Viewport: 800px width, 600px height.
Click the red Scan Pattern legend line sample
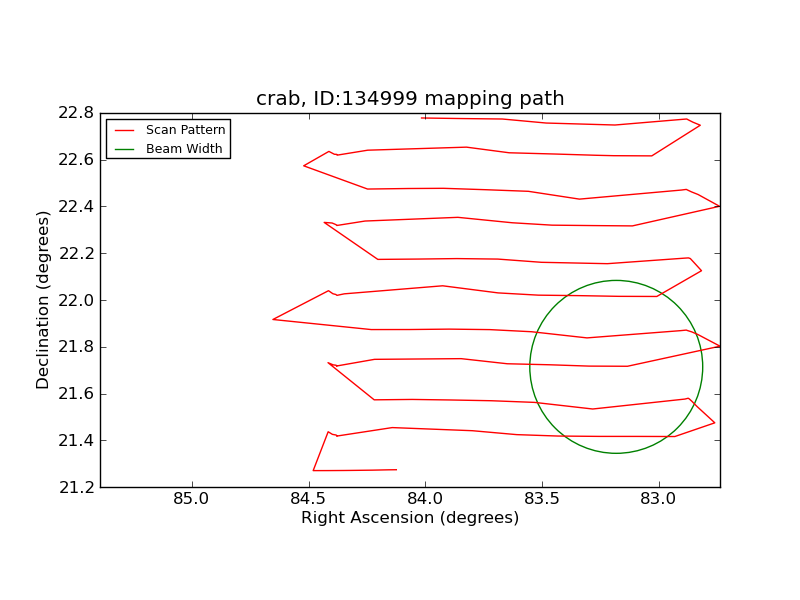pos(124,131)
